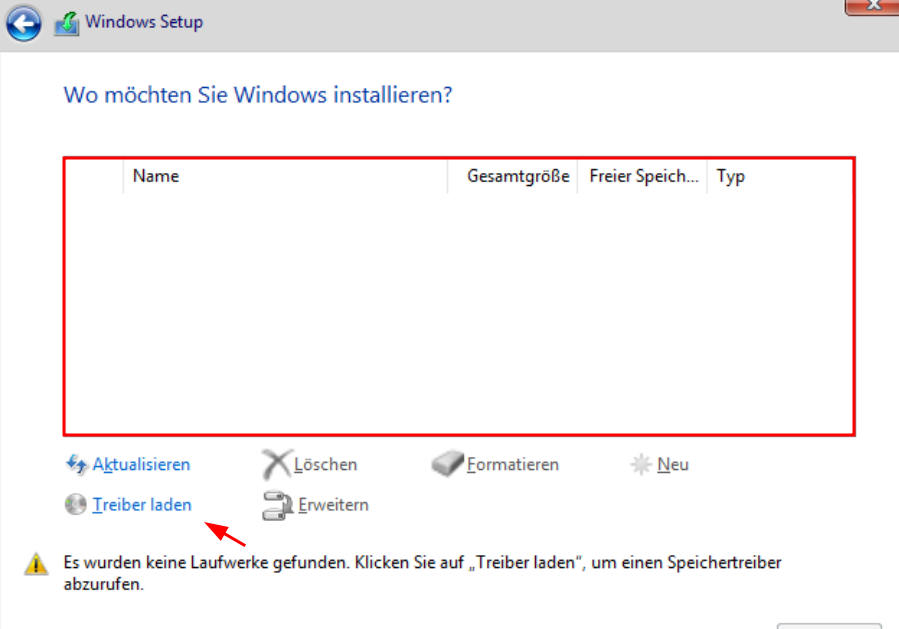899x629 pixels.
Task: Close the Windows Setup window
Action: coord(873,6)
